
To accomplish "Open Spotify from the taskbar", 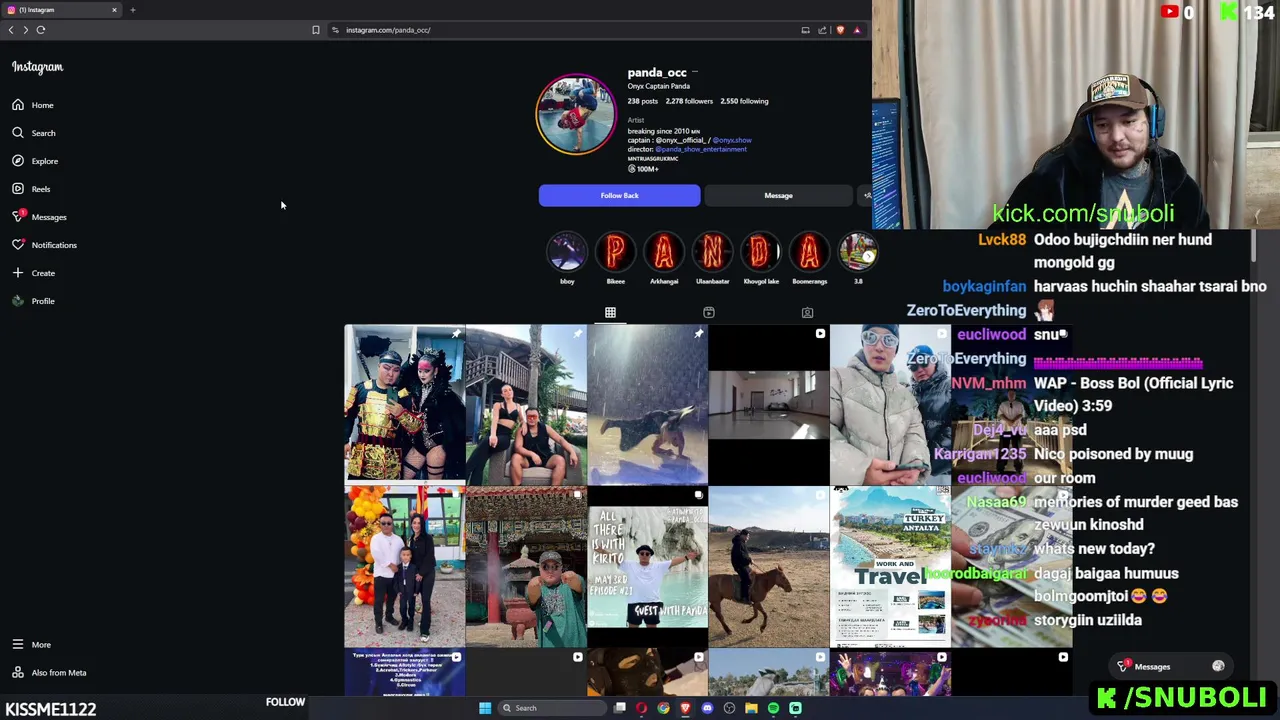I will [x=773, y=708].
